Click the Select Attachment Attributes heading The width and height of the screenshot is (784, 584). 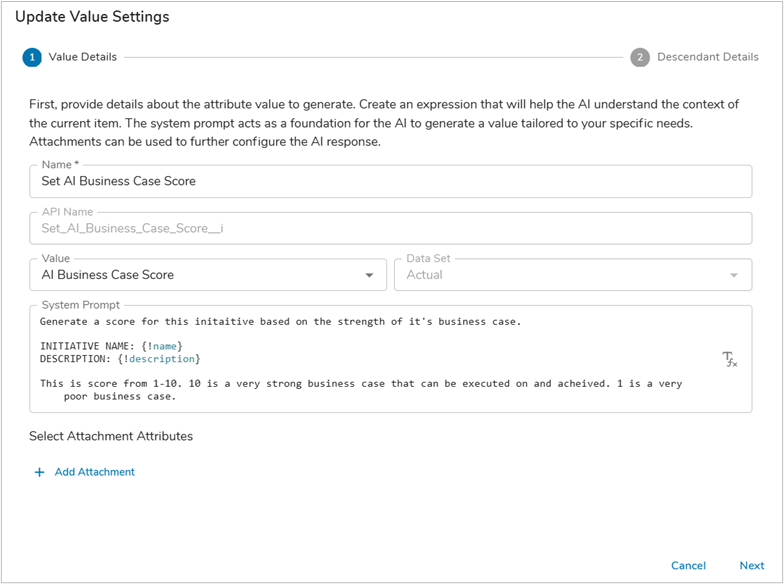tap(111, 436)
